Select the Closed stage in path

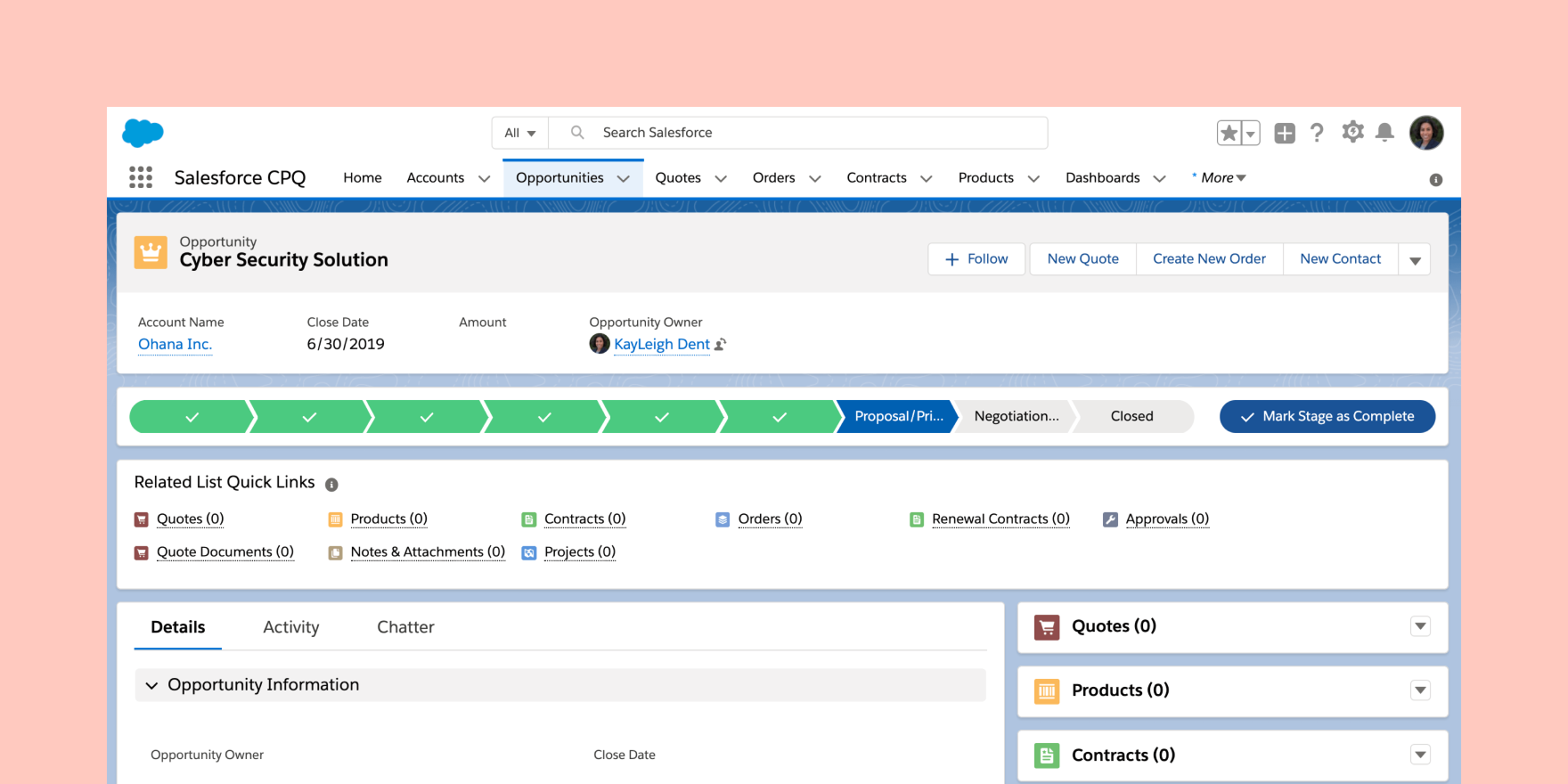pos(1132,417)
